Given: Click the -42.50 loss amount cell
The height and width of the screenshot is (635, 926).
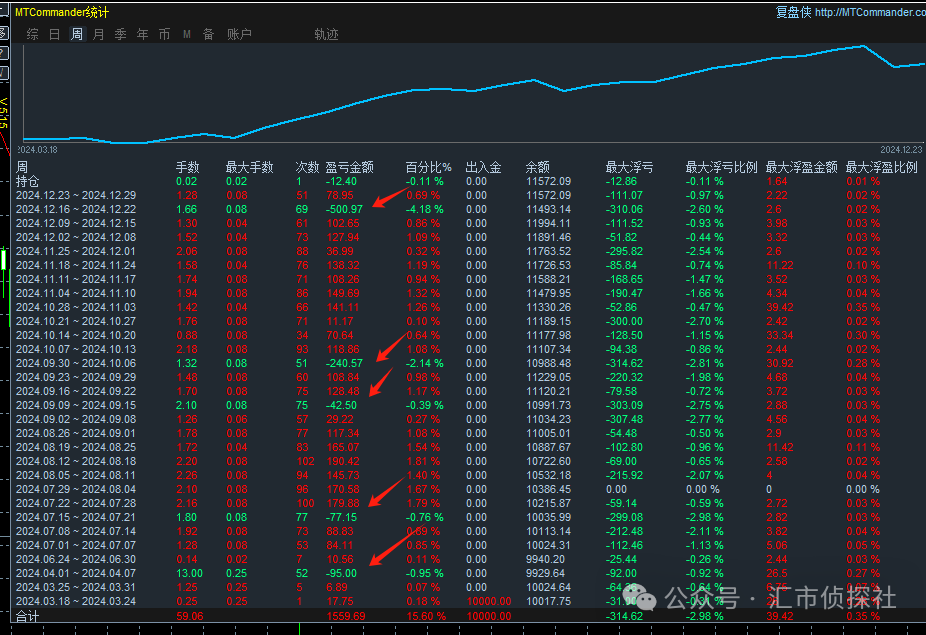Looking at the screenshot, I should click(341, 405).
